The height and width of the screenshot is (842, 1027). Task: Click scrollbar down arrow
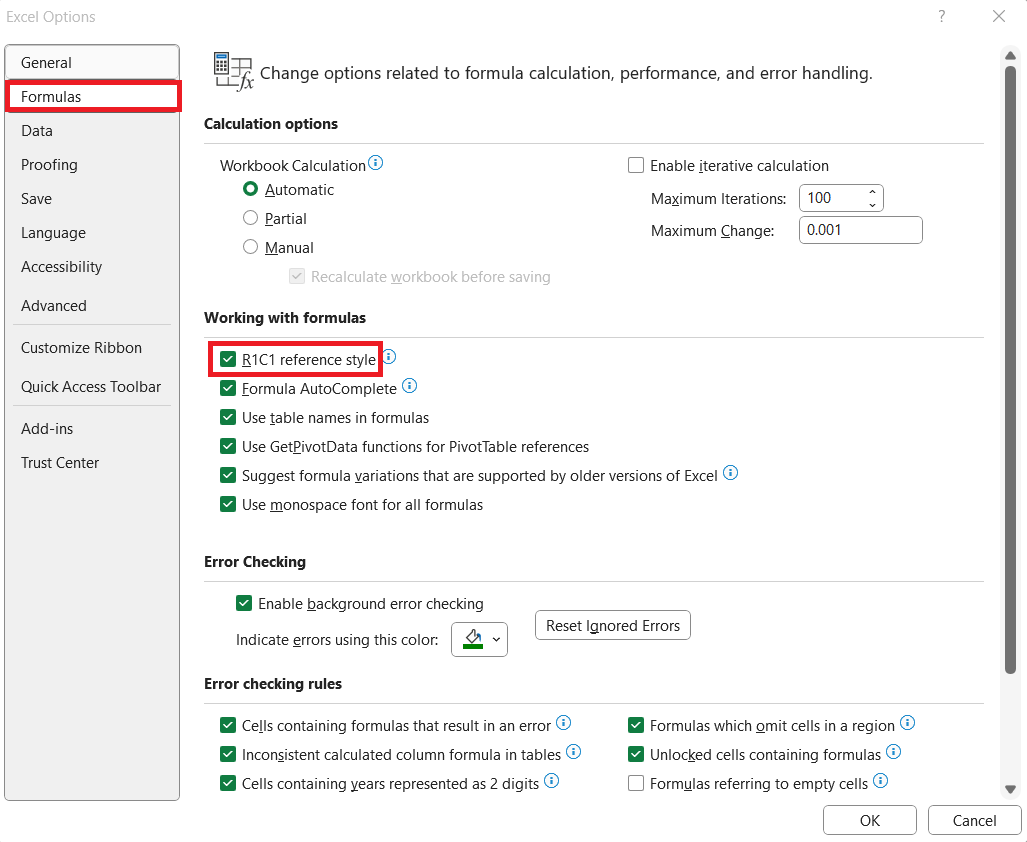tap(1011, 789)
